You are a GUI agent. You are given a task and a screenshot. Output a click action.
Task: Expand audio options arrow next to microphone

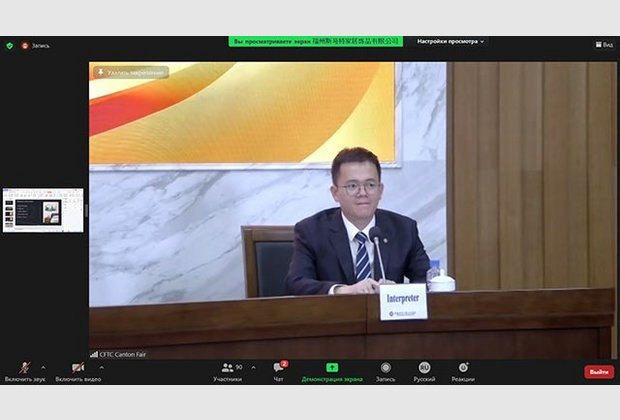[43, 367]
